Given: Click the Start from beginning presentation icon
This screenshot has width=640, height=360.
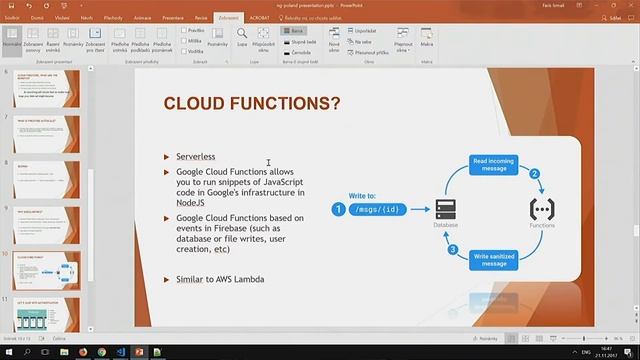Looking at the screenshot, I should tap(64, 6).
